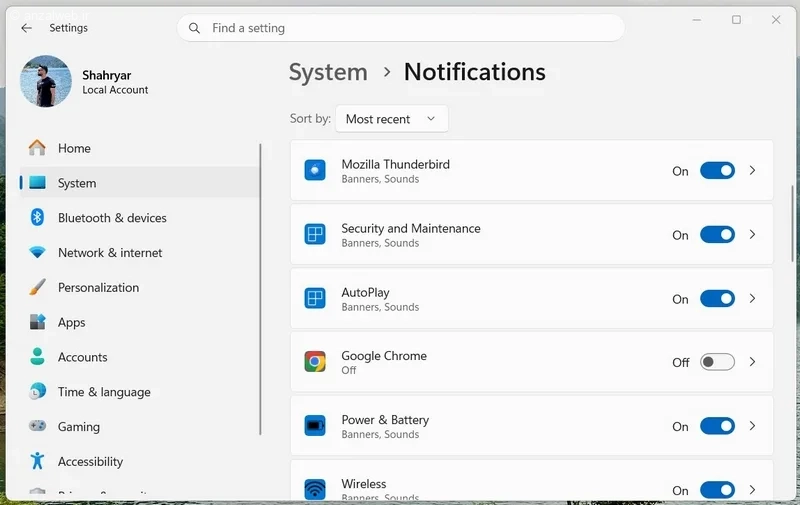Disable Security and Maintenance notifications toggle
Screen dimensions: 800x505
coord(717,235)
